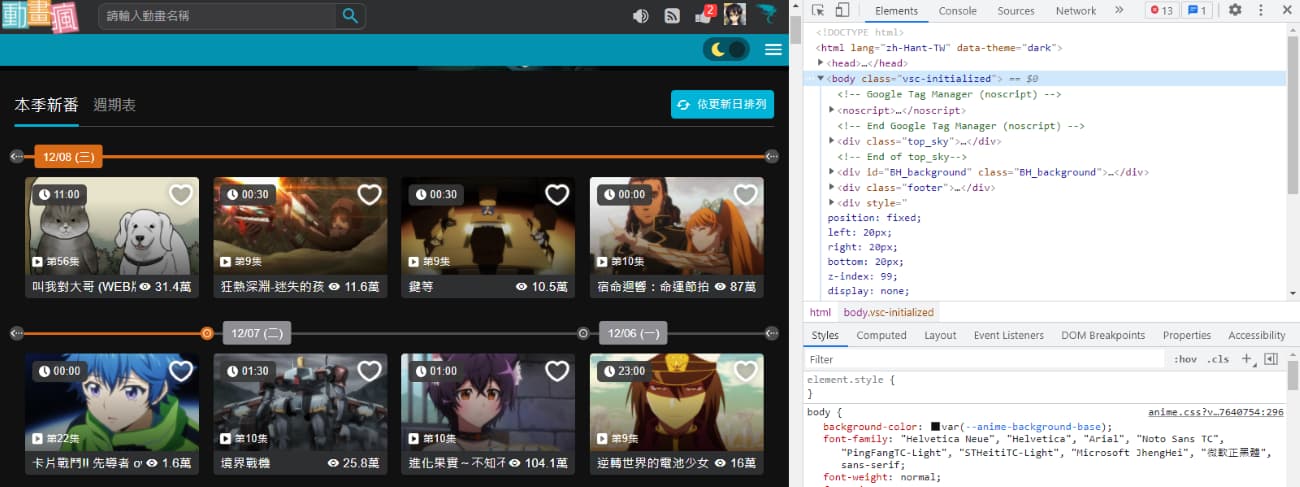
Task: Favorite 逆轉世界的電池少女 with heart icon
Action: [746, 371]
